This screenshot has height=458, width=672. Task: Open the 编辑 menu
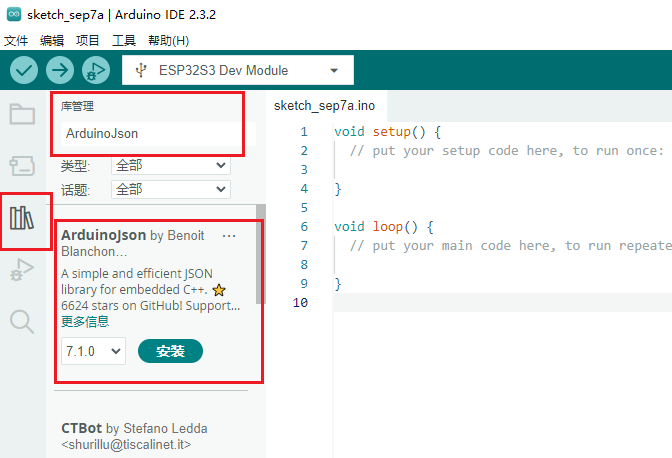[52, 41]
